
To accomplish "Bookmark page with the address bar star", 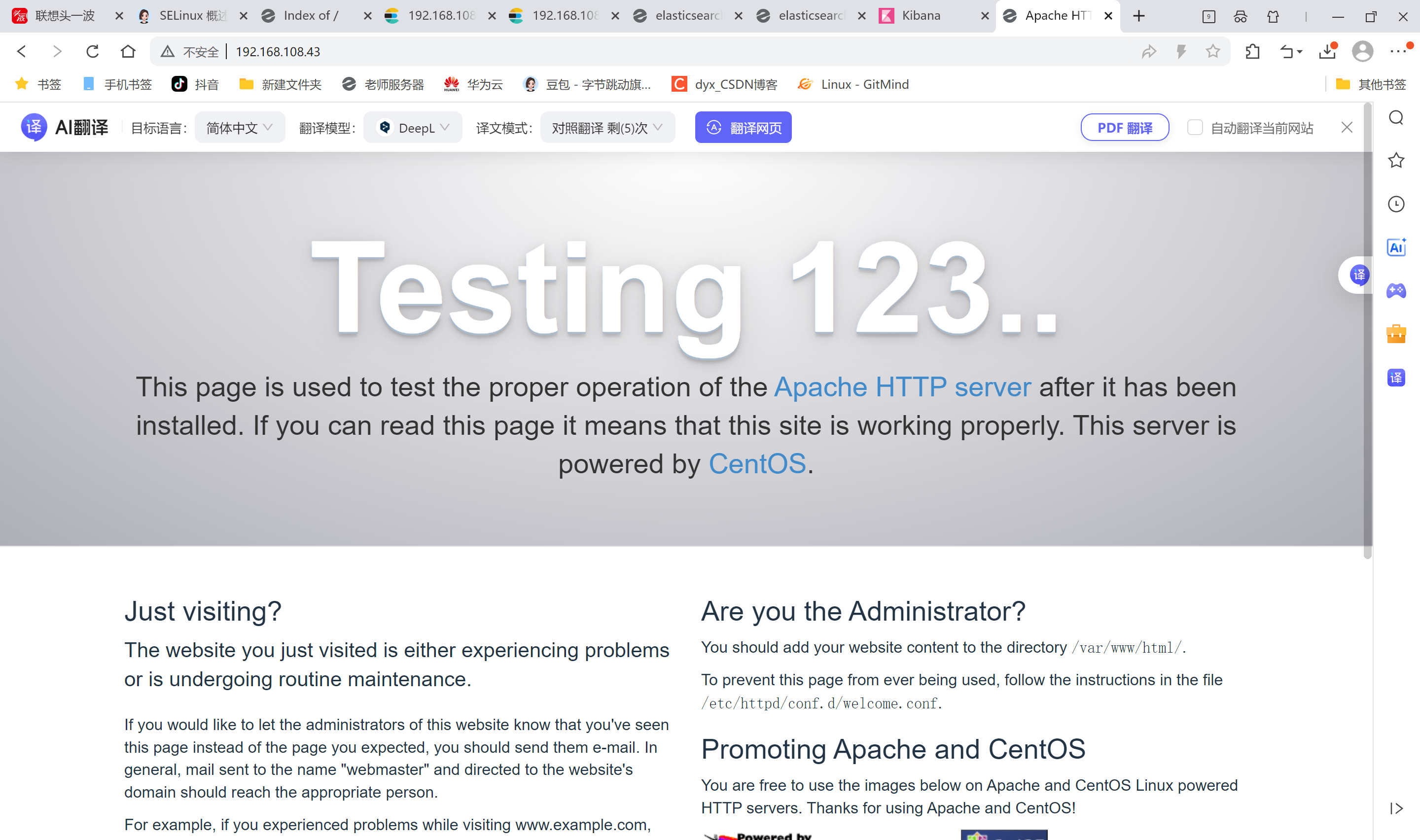I will [1212, 51].
